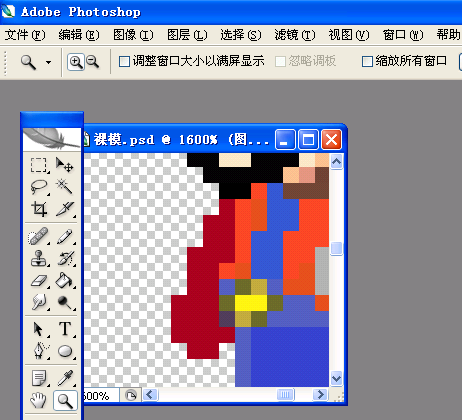Click the feather logo atop the toolbox
This screenshot has width=462, height=420.
[52, 139]
